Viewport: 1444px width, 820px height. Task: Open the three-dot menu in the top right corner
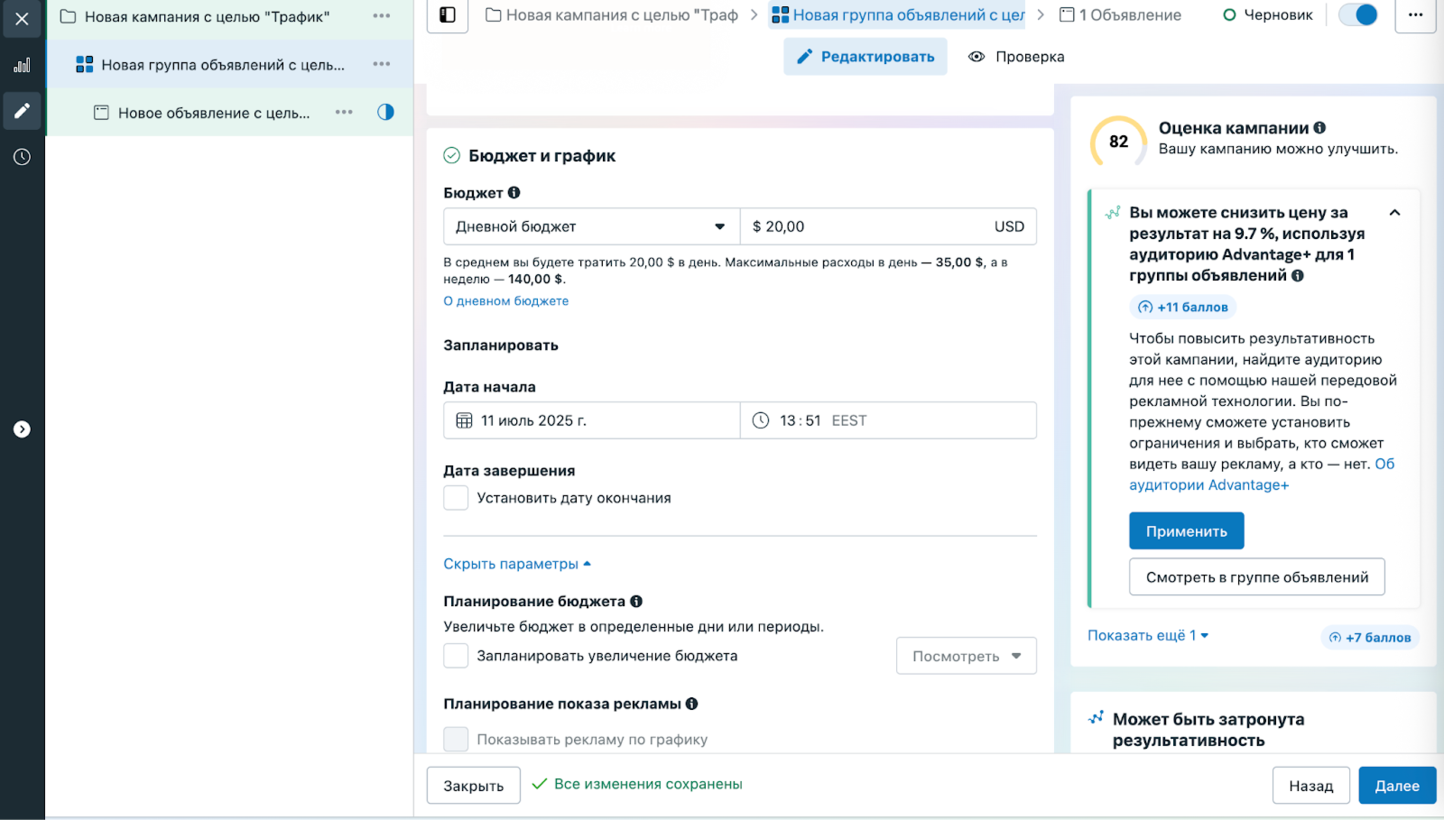coord(1416,15)
